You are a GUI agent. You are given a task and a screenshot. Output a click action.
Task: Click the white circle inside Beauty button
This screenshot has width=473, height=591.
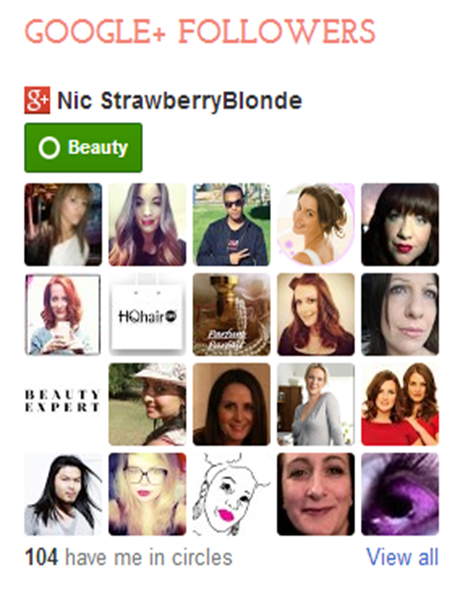49,148
